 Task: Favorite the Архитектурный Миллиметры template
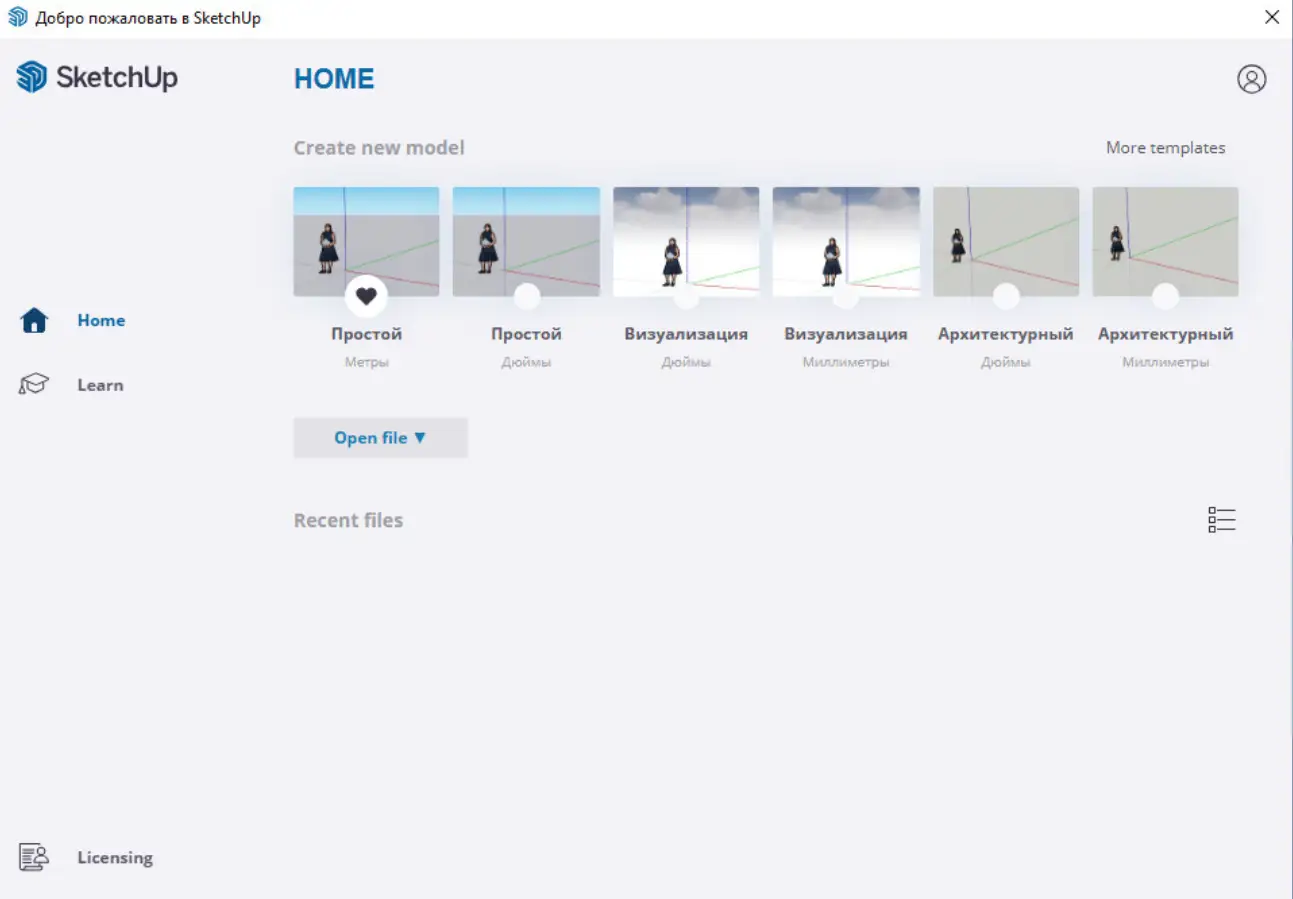tap(1165, 296)
